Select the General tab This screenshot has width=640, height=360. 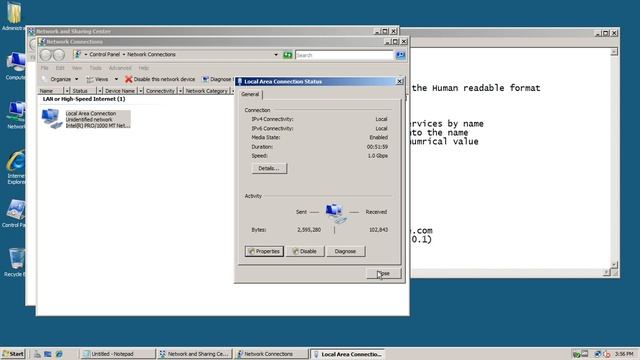click(x=250, y=94)
